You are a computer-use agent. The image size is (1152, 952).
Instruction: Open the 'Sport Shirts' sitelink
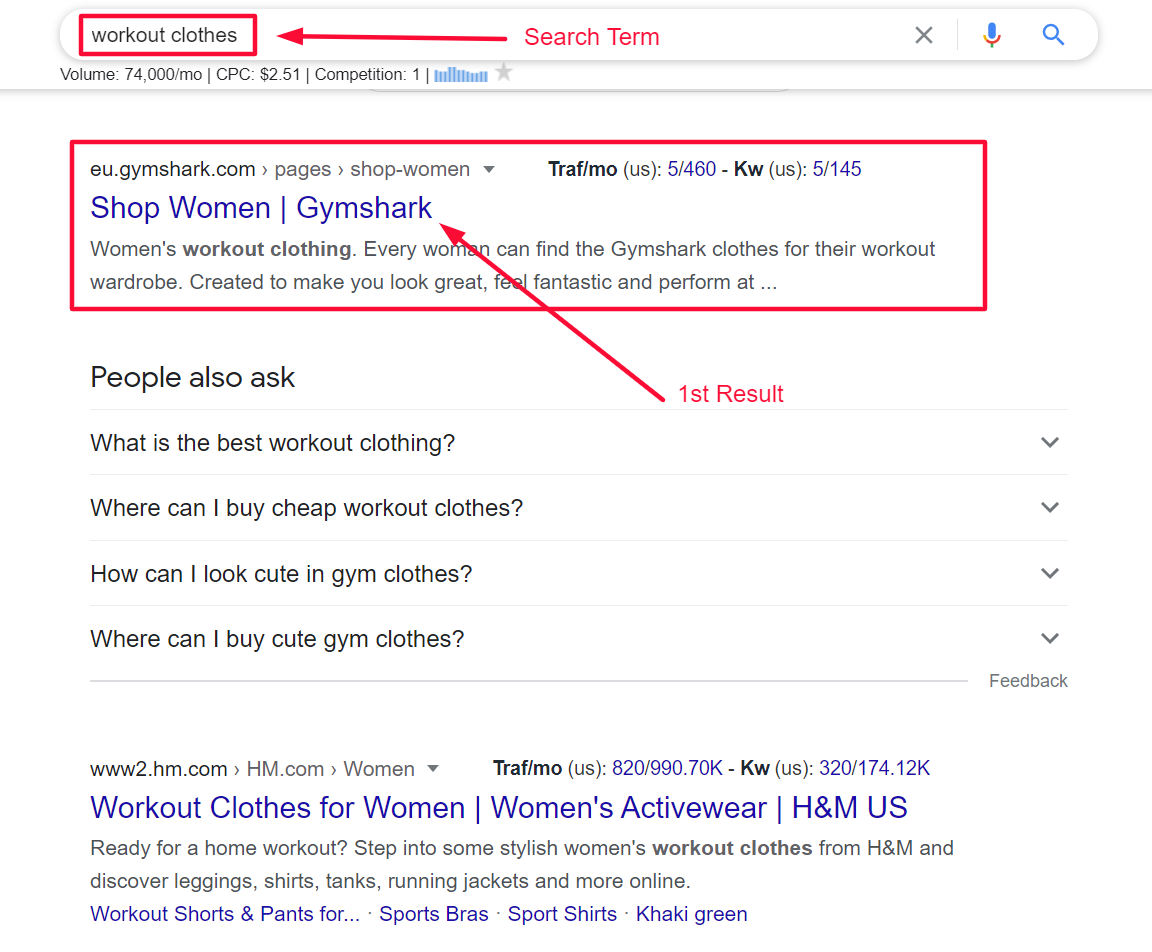[x=562, y=914]
